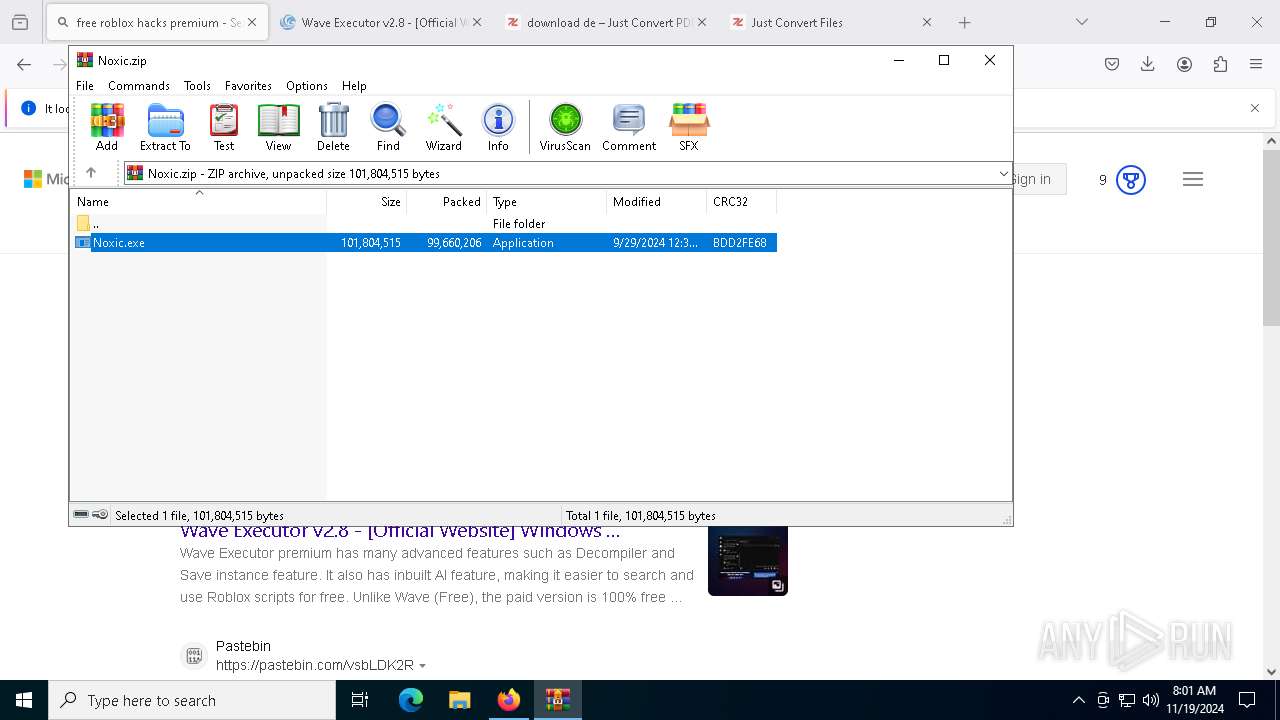Open the Find files tool
1280x720 pixels.
coord(388,127)
